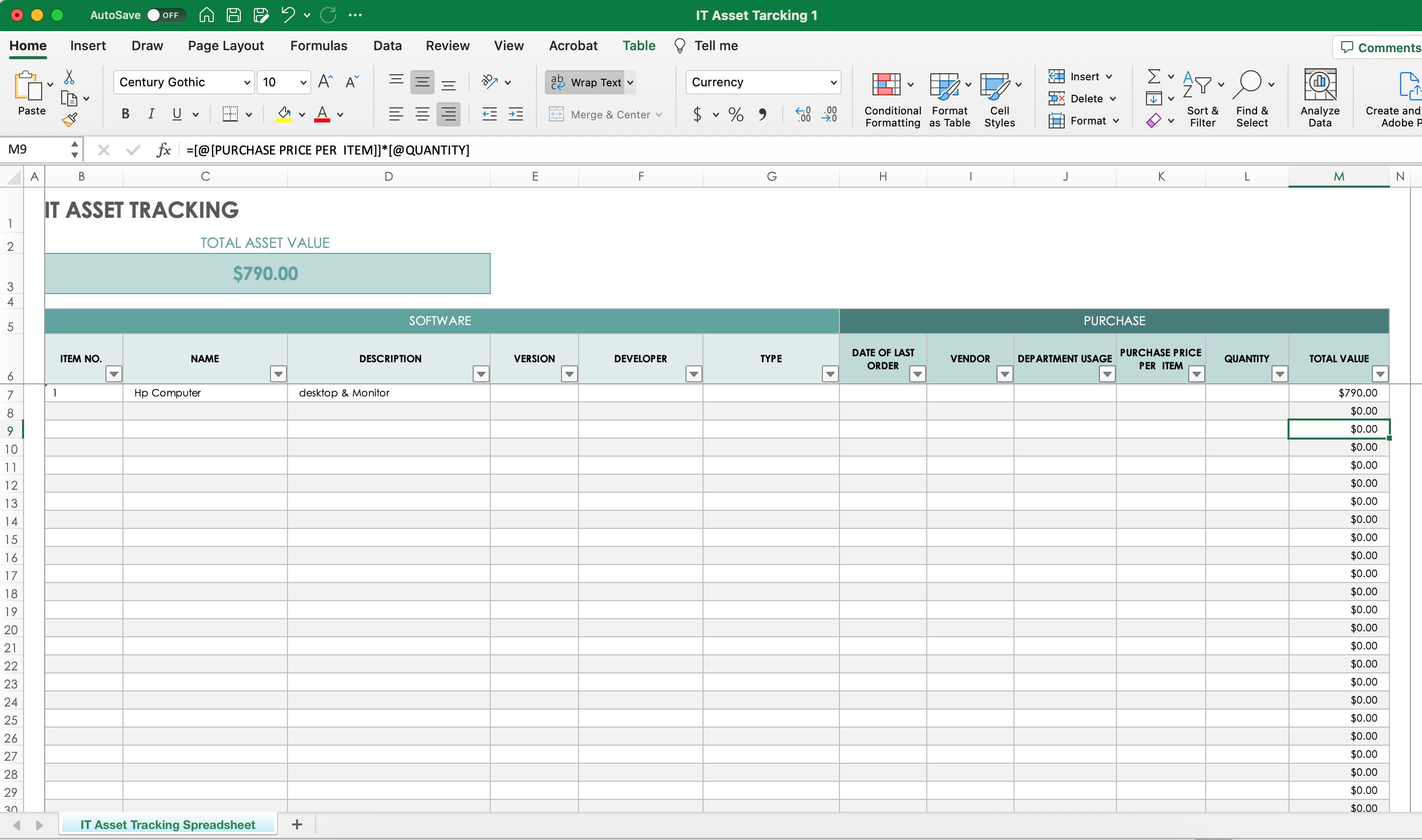Click the Undo arrow icon
Screen dimensions: 1422x840
[x=289, y=15]
